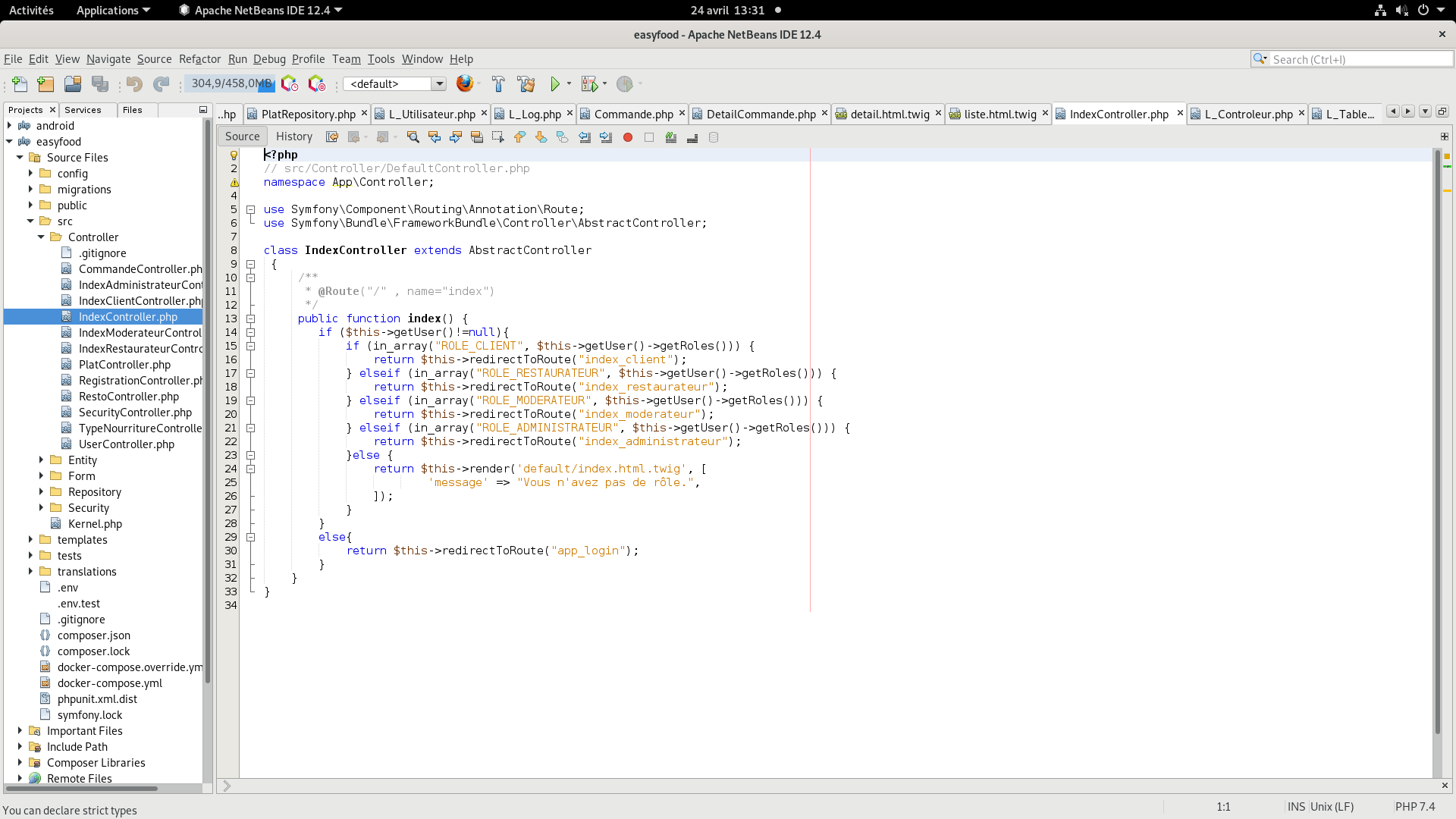Click the Find Selection magnifier icon
The width and height of the screenshot is (1456, 819).
(413, 137)
